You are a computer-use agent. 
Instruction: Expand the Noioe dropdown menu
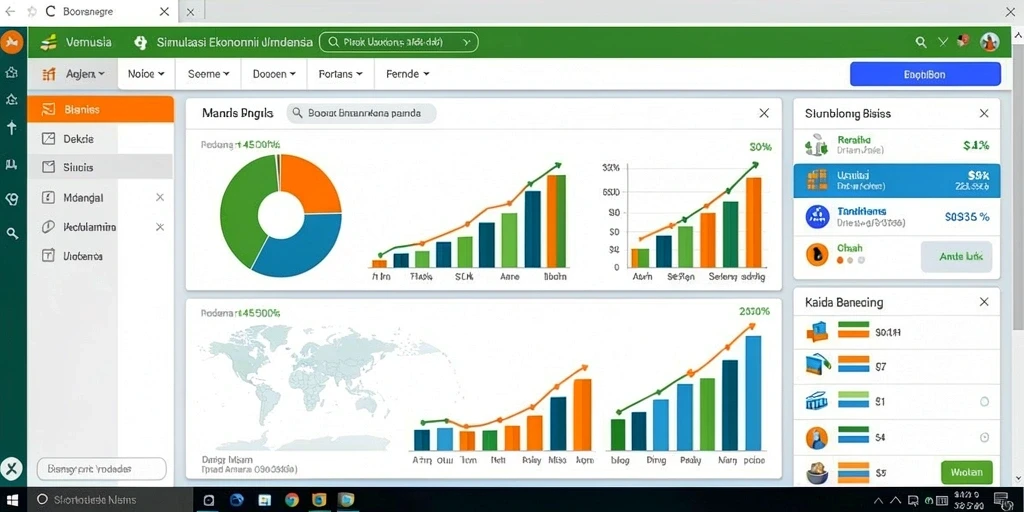click(x=146, y=74)
